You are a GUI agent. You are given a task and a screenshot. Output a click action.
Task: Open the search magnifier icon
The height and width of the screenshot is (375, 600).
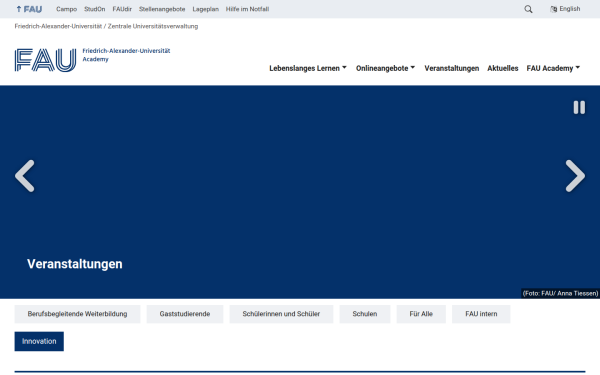tap(528, 9)
